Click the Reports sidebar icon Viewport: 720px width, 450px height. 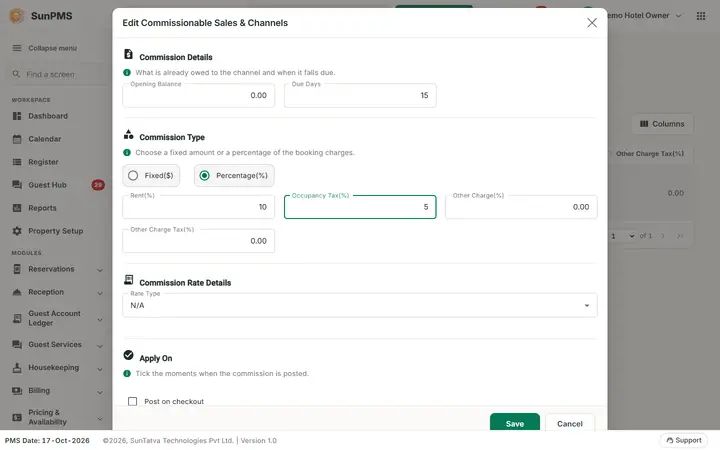click(x=17, y=208)
